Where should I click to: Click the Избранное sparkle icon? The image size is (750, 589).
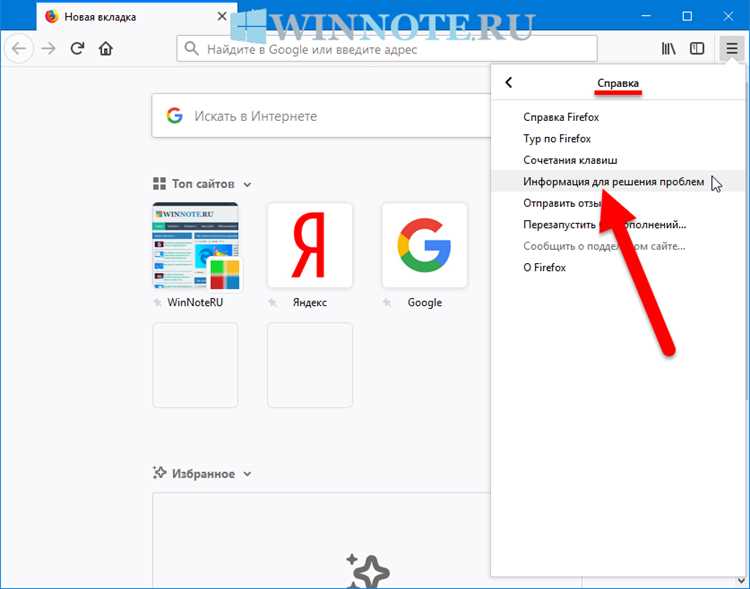pos(159,473)
